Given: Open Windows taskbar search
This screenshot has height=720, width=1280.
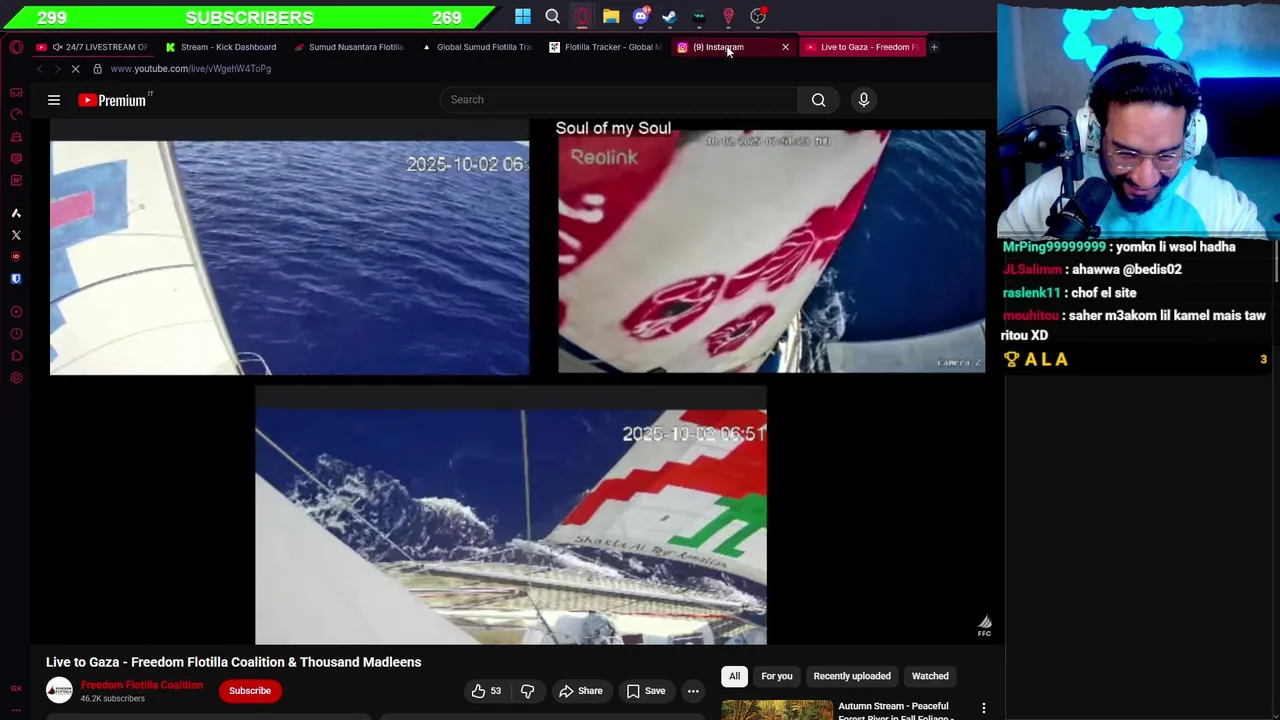Looking at the screenshot, I should (552, 16).
